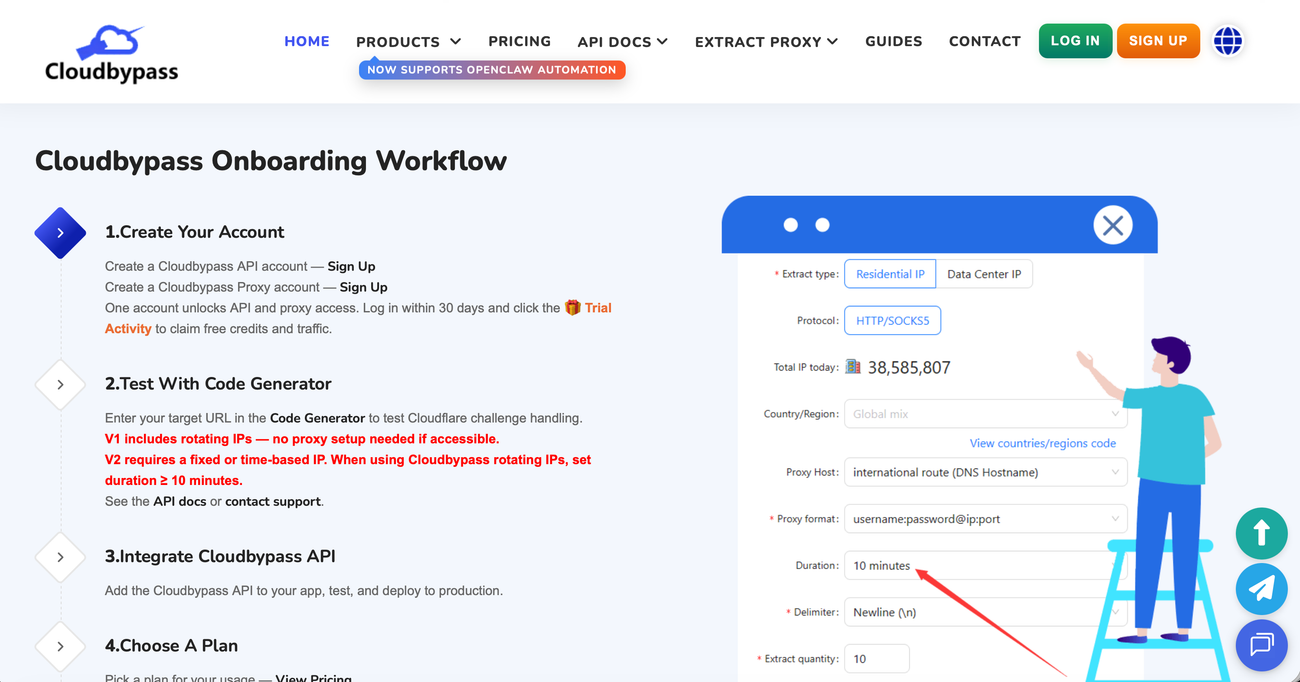Select the HTTP/SOCKS5 protocol option
This screenshot has height=682, width=1300.
coord(893,321)
